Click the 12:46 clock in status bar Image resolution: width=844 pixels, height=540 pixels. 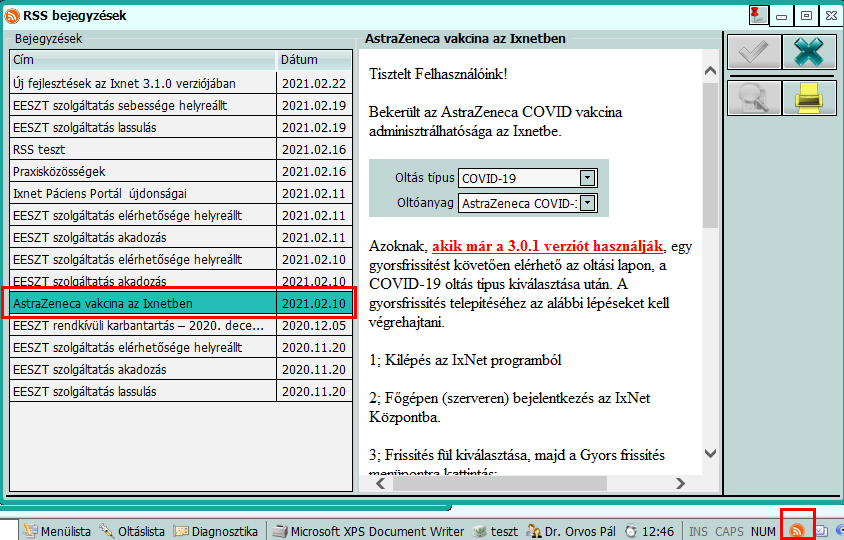(x=650, y=531)
